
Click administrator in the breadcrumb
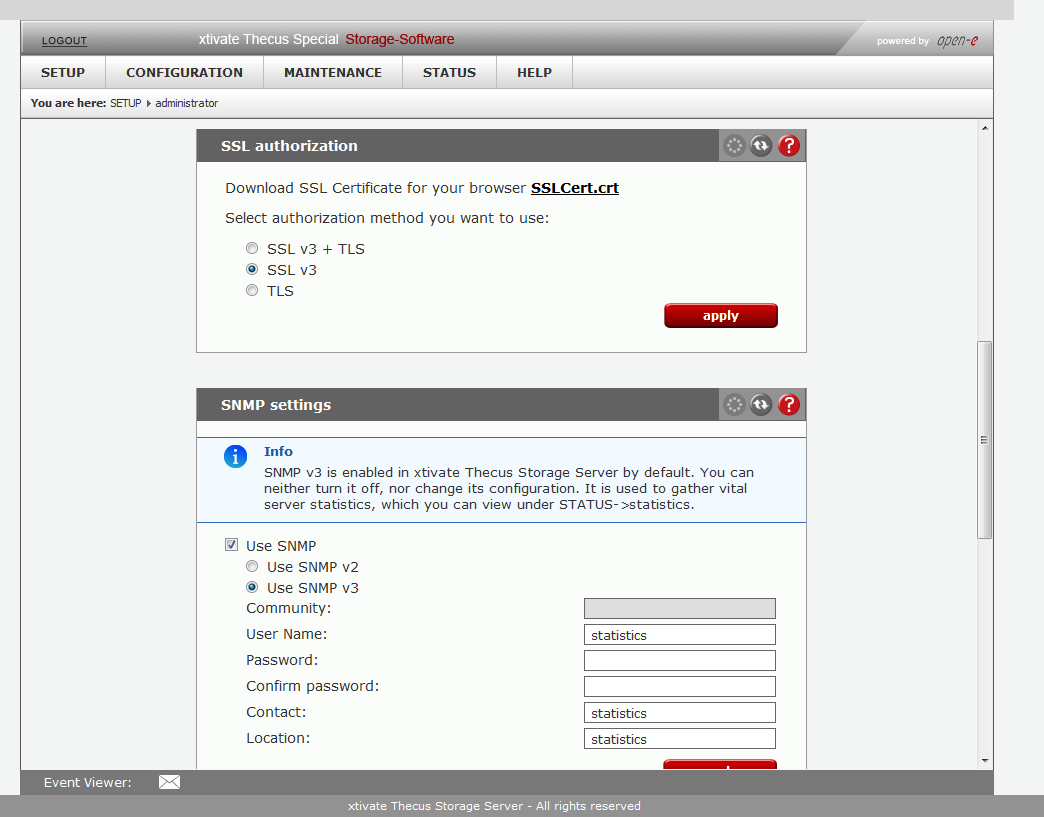[186, 103]
